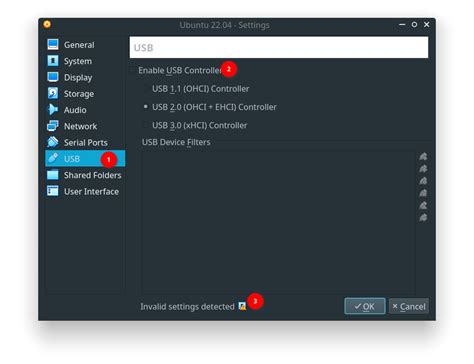Add an empty USB filter

(423, 156)
